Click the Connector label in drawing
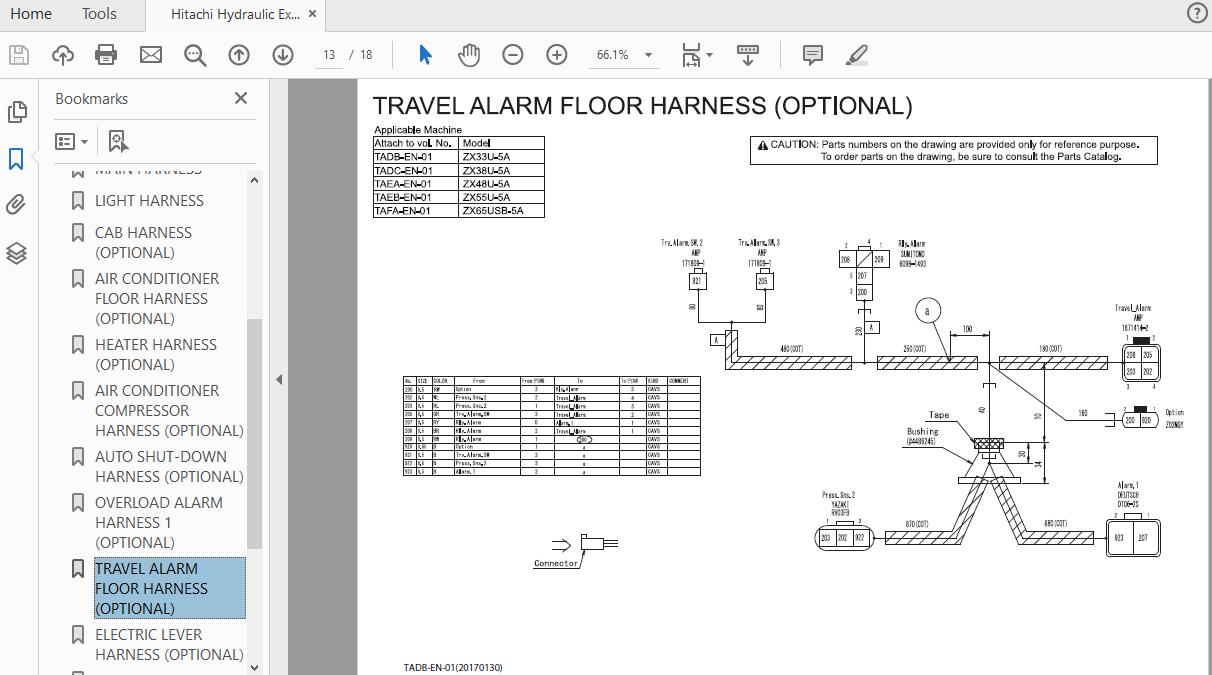This screenshot has width=1212, height=675. pos(556,564)
